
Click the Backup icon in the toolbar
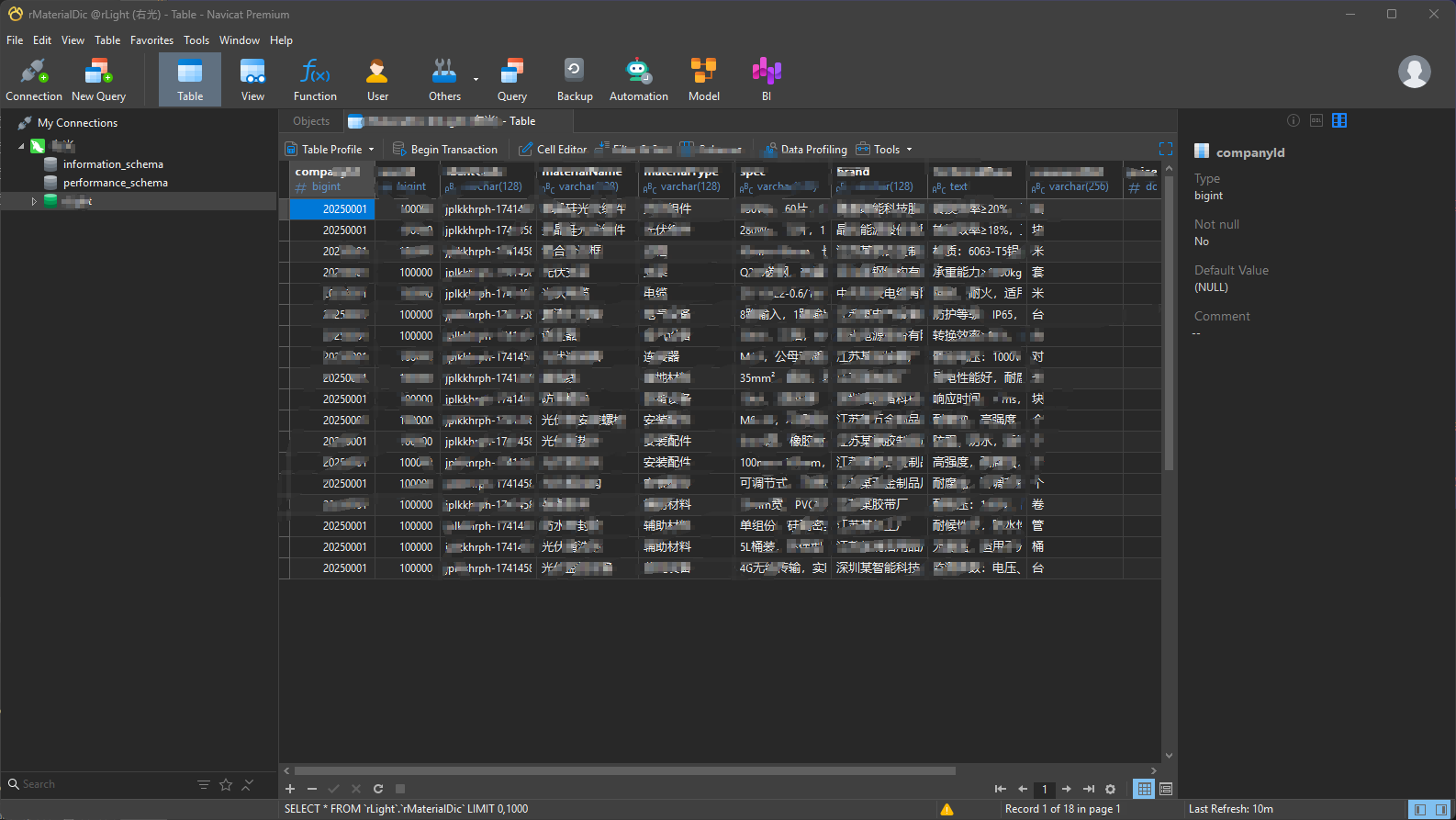(575, 80)
